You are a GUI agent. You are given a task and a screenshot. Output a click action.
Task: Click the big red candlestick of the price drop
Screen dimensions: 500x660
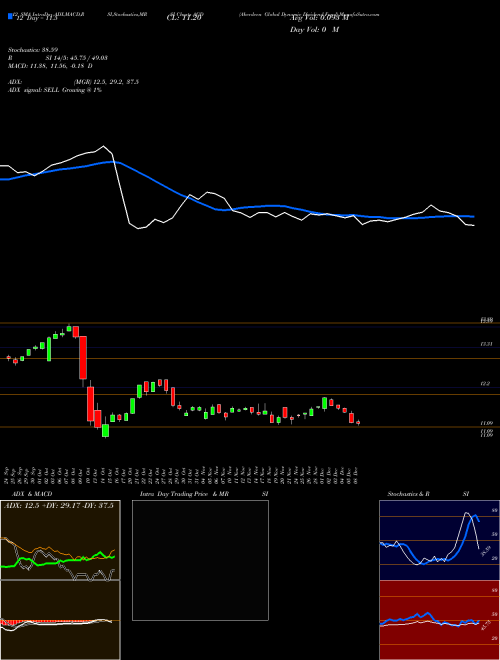pos(83,357)
